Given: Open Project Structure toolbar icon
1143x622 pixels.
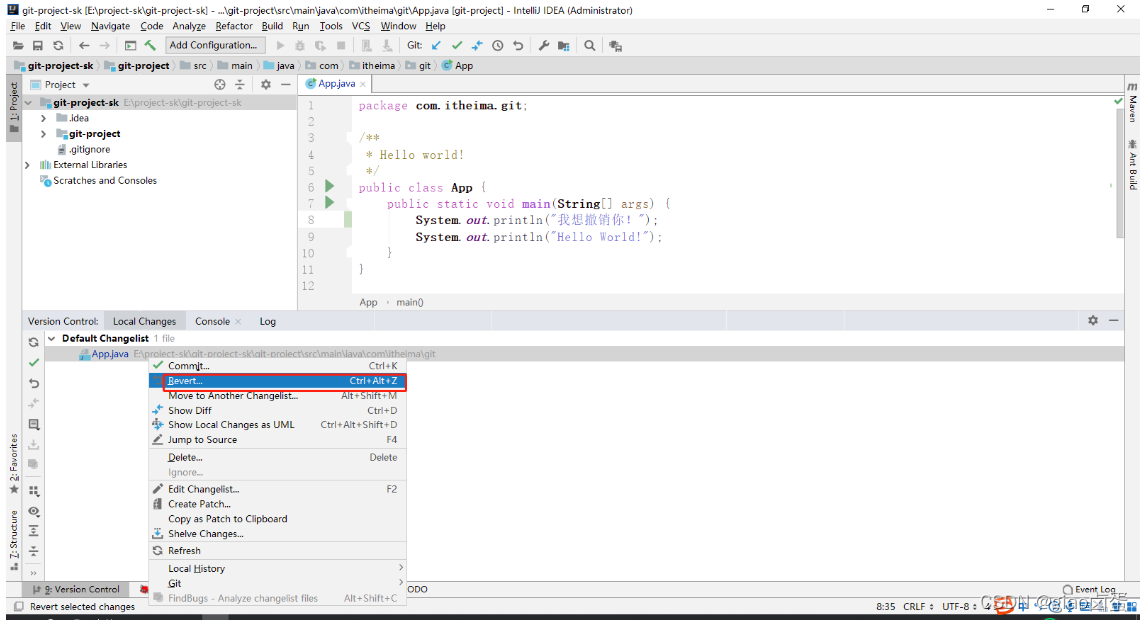Looking at the screenshot, I should click(x=563, y=45).
